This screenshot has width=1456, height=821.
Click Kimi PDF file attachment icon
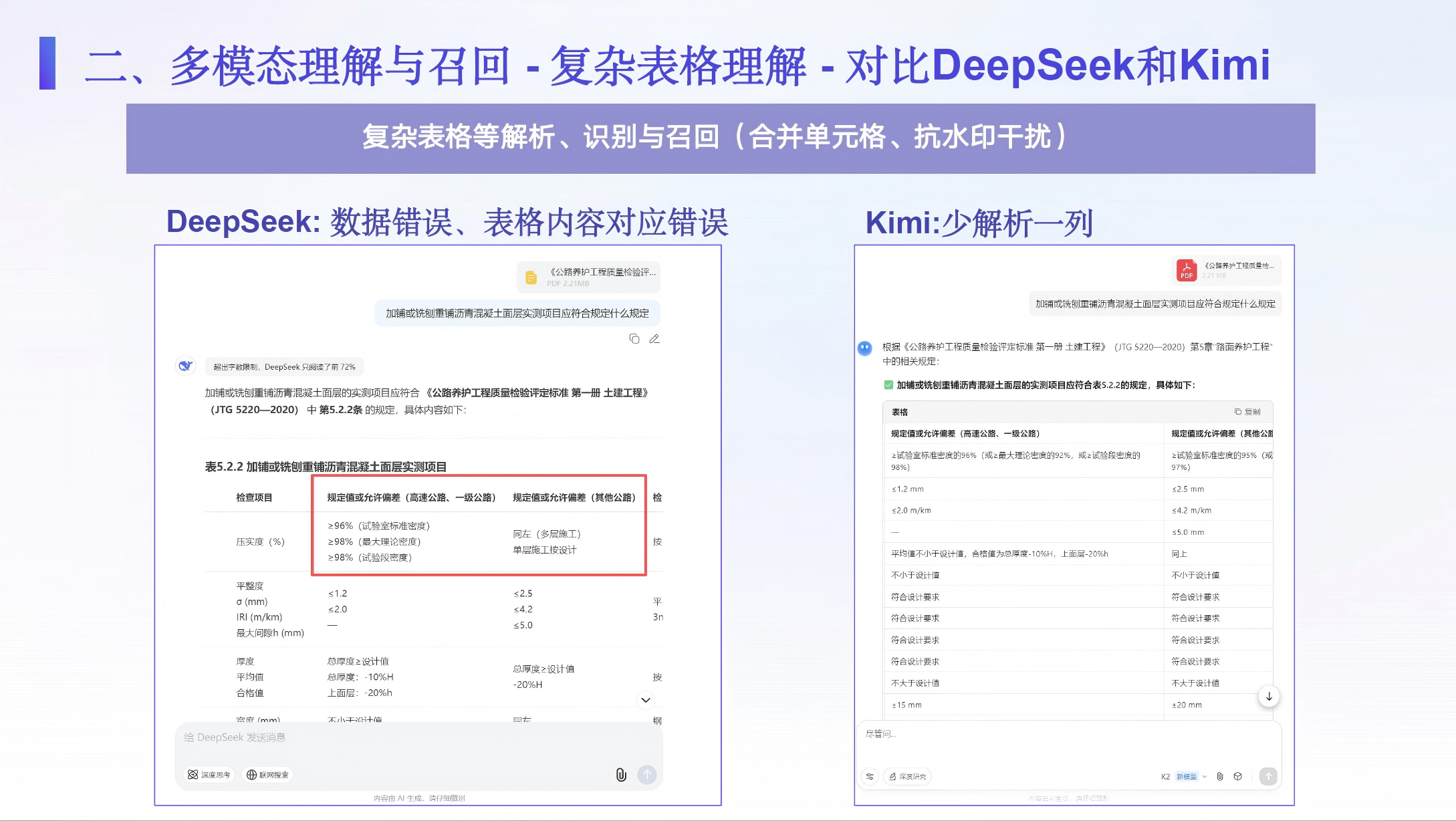click(x=1187, y=270)
